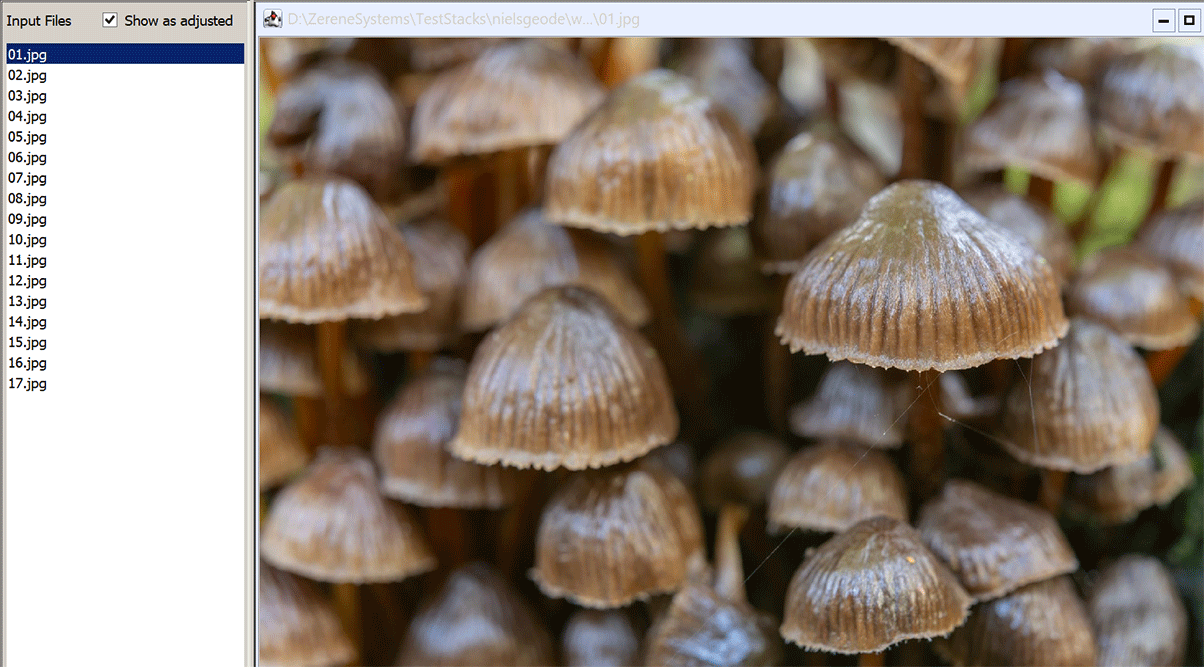Image resolution: width=1204 pixels, height=667 pixels.
Task: Toggle the Show as adjusted checkbox
Action: [x=110, y=20]
